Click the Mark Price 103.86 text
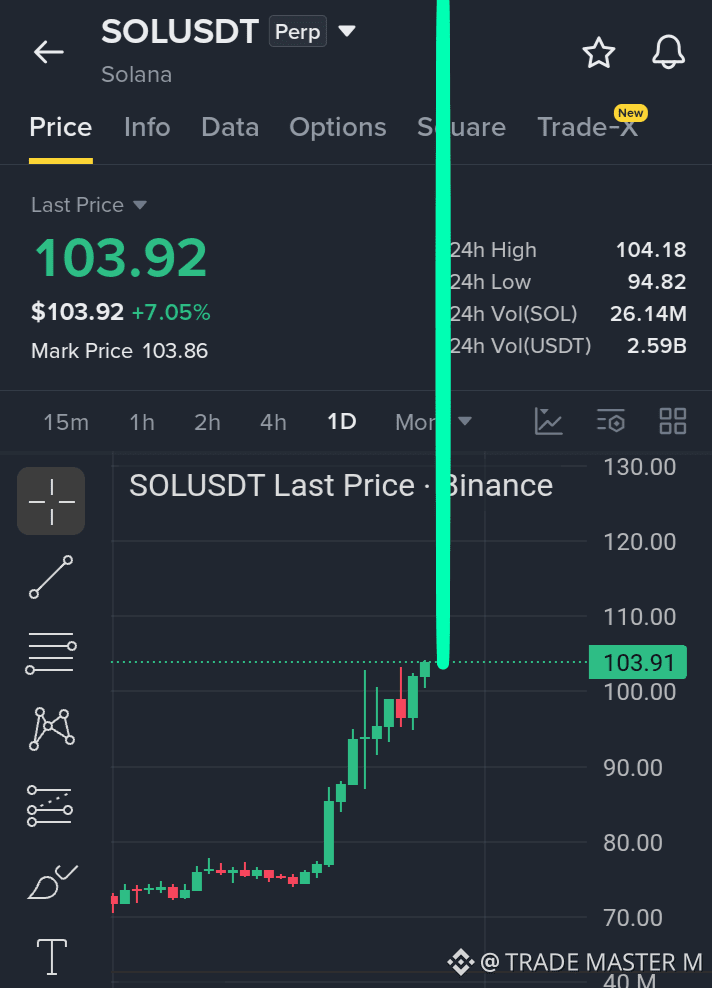 [119, 351]
